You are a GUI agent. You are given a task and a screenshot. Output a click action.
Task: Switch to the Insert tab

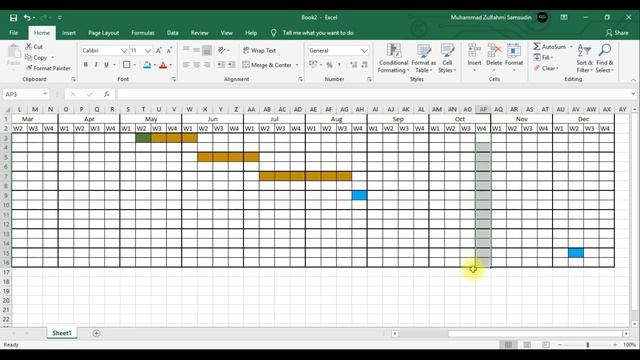(x=69, y=33)
